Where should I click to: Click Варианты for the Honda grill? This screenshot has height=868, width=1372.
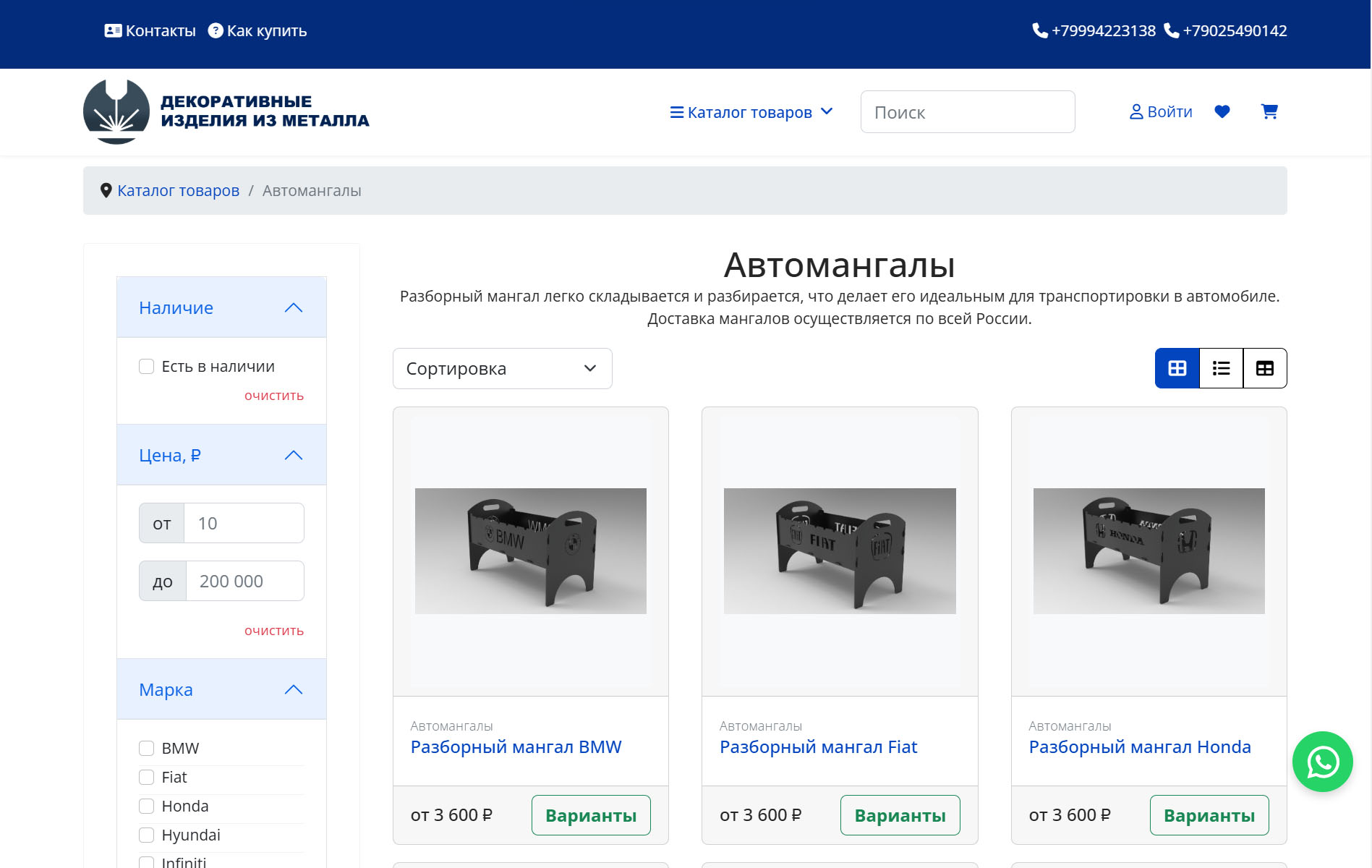coord(1209,815)
